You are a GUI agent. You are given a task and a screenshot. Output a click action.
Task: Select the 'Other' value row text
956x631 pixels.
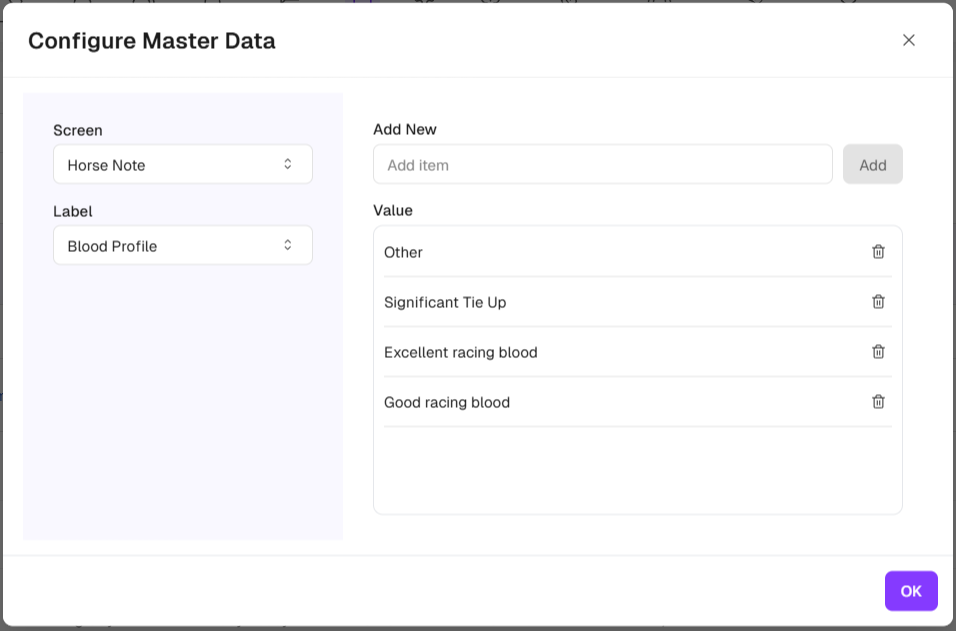point(403,253)
